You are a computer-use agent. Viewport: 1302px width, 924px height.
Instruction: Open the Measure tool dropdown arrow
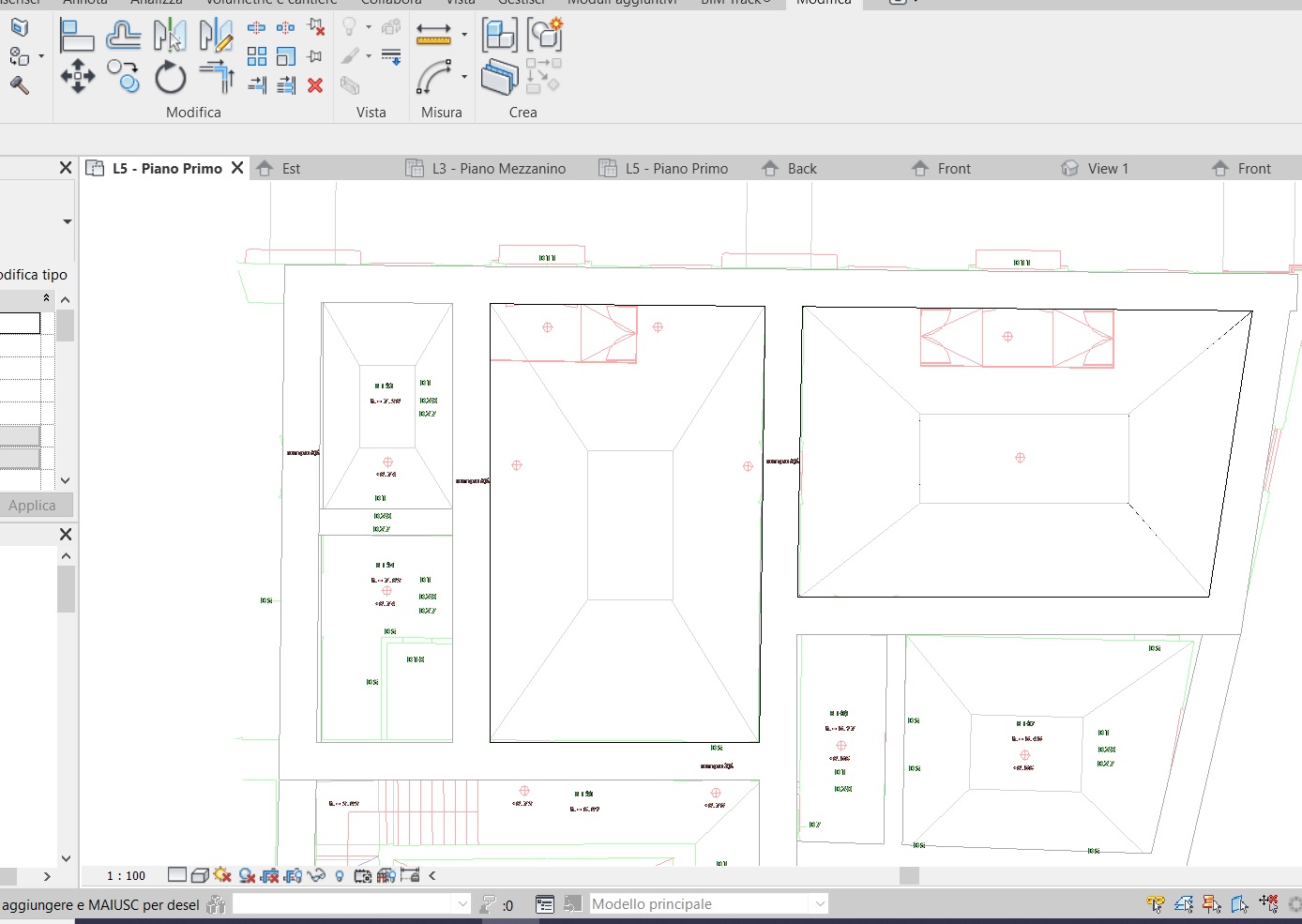463,35
